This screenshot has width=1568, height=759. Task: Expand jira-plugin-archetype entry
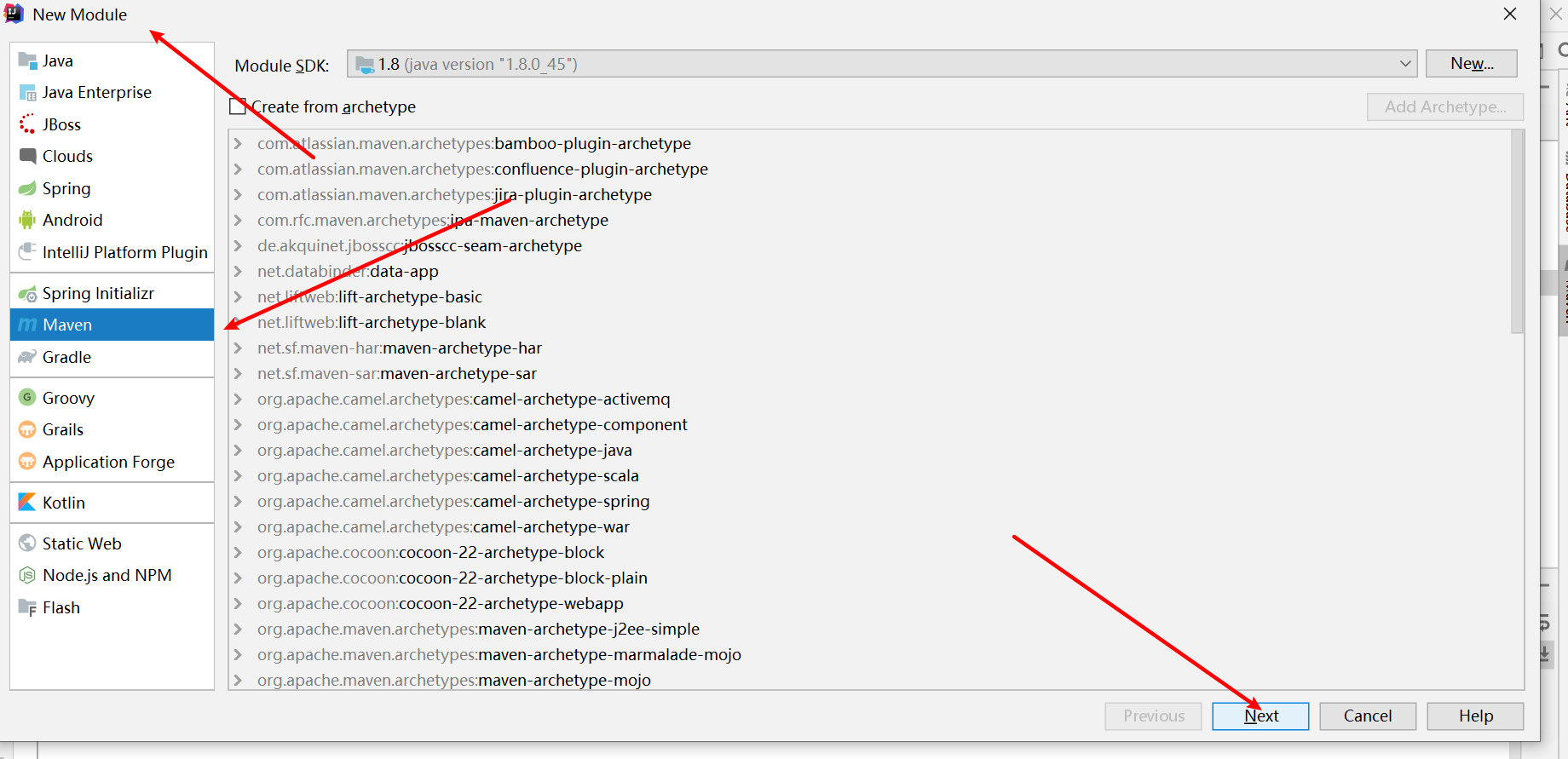[239, 194]
